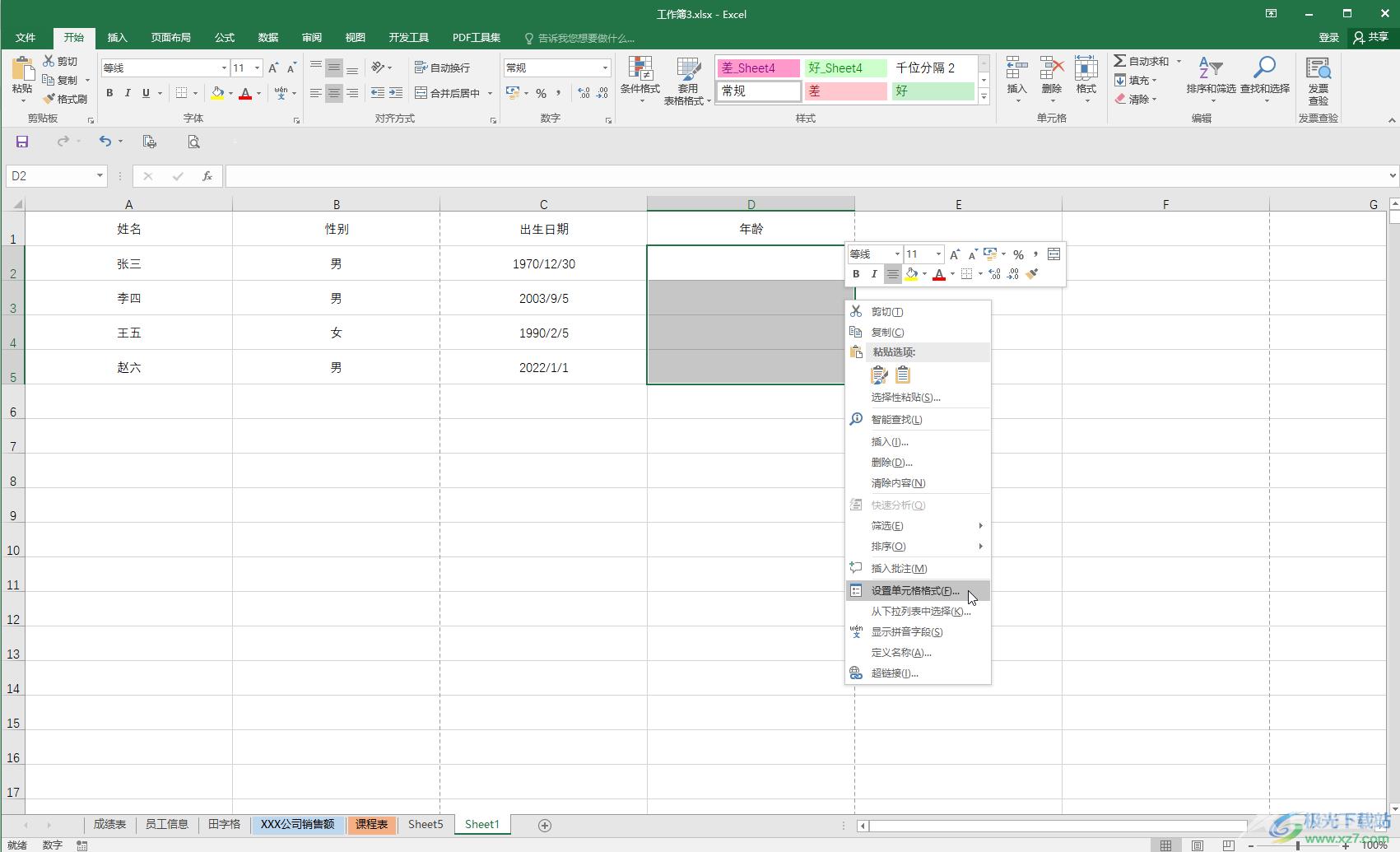Select cell C2 with 1970/12/30
Screen dimensions: 1400x852
(x=543, y=263)
